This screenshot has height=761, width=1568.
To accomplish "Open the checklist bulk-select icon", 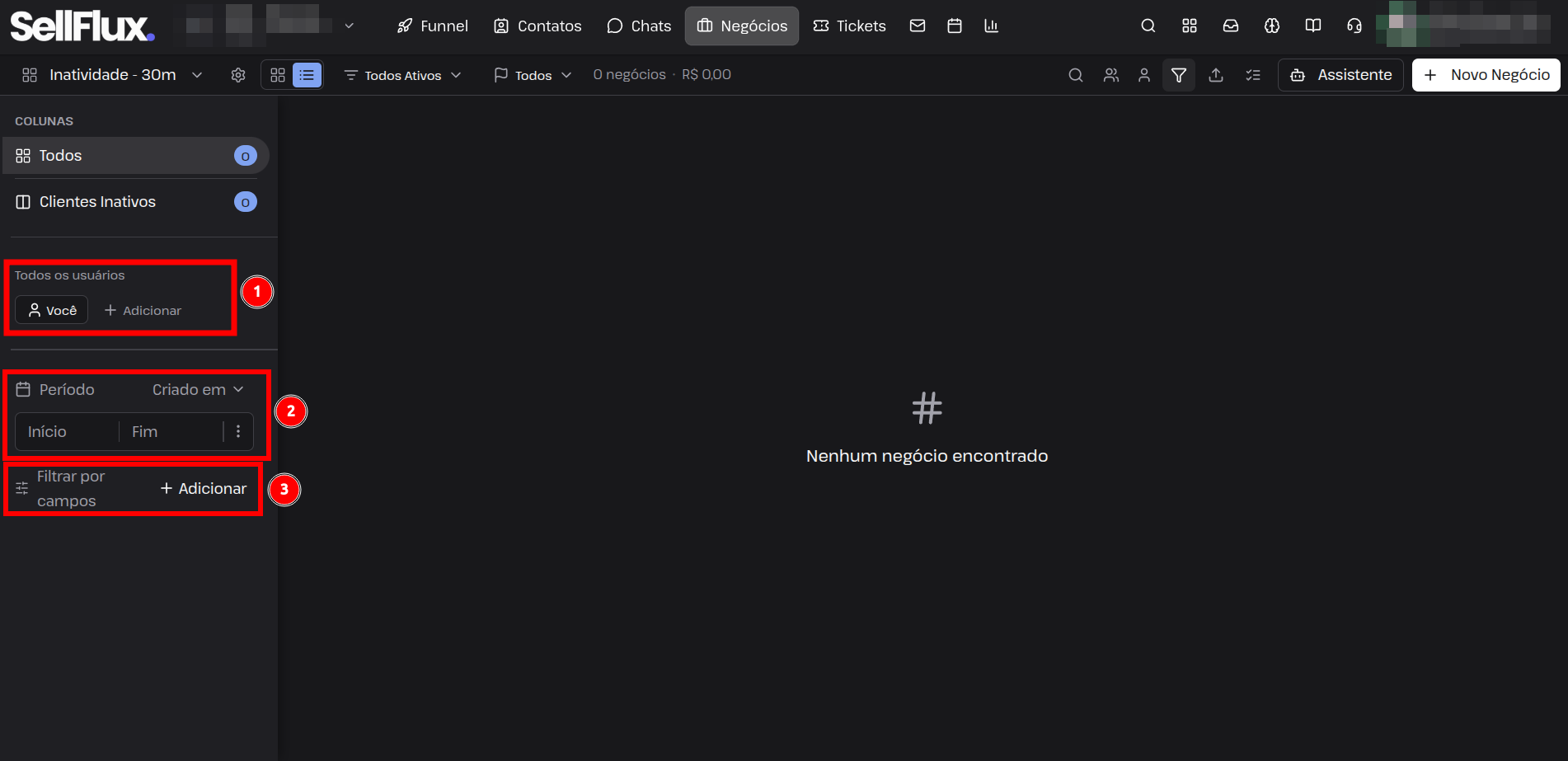I will point(1253,75).
